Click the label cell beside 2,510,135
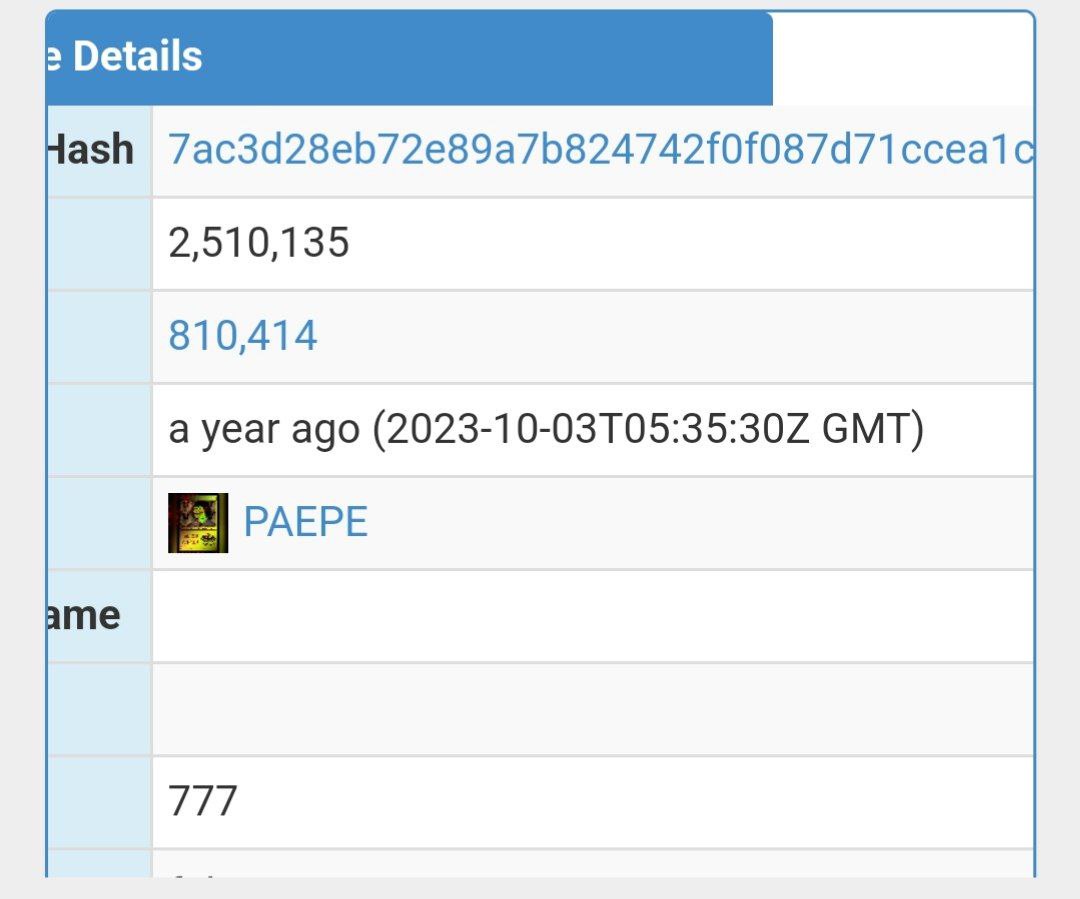The image size is (1080, 899). (x=99, y=243)
